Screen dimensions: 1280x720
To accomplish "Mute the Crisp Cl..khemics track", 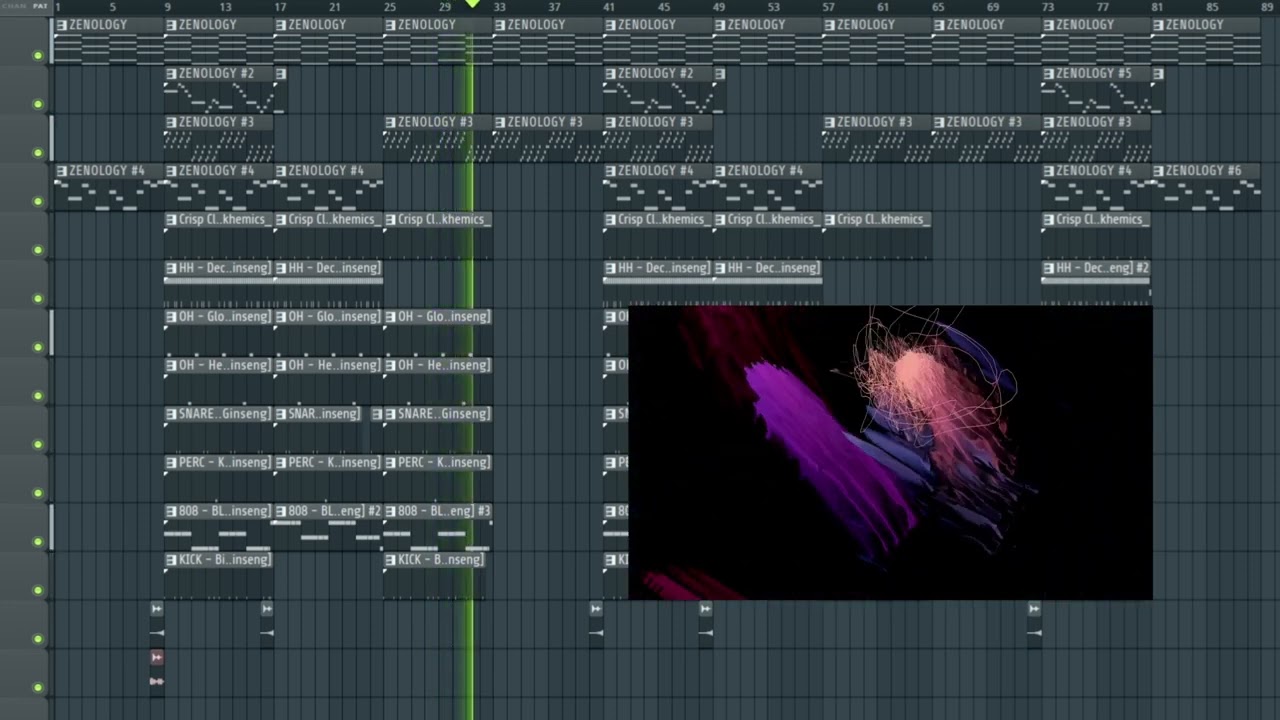I will (38, 250).
